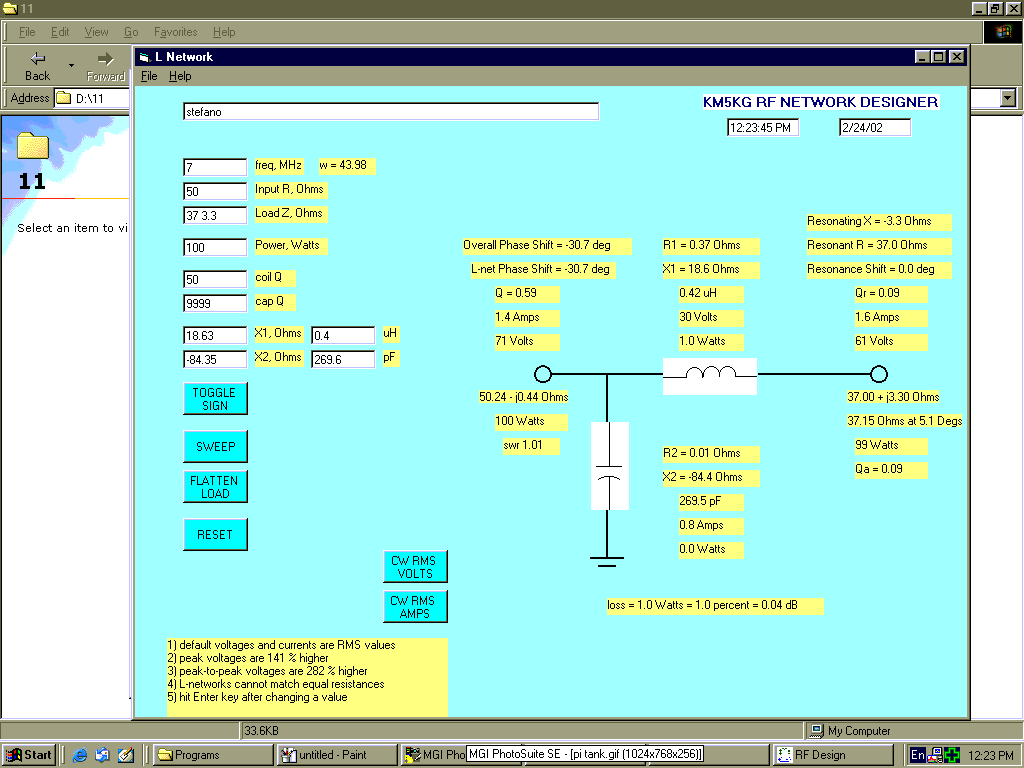
Task: Click the FLATTEN LOAD button
Action: [215, 487]
